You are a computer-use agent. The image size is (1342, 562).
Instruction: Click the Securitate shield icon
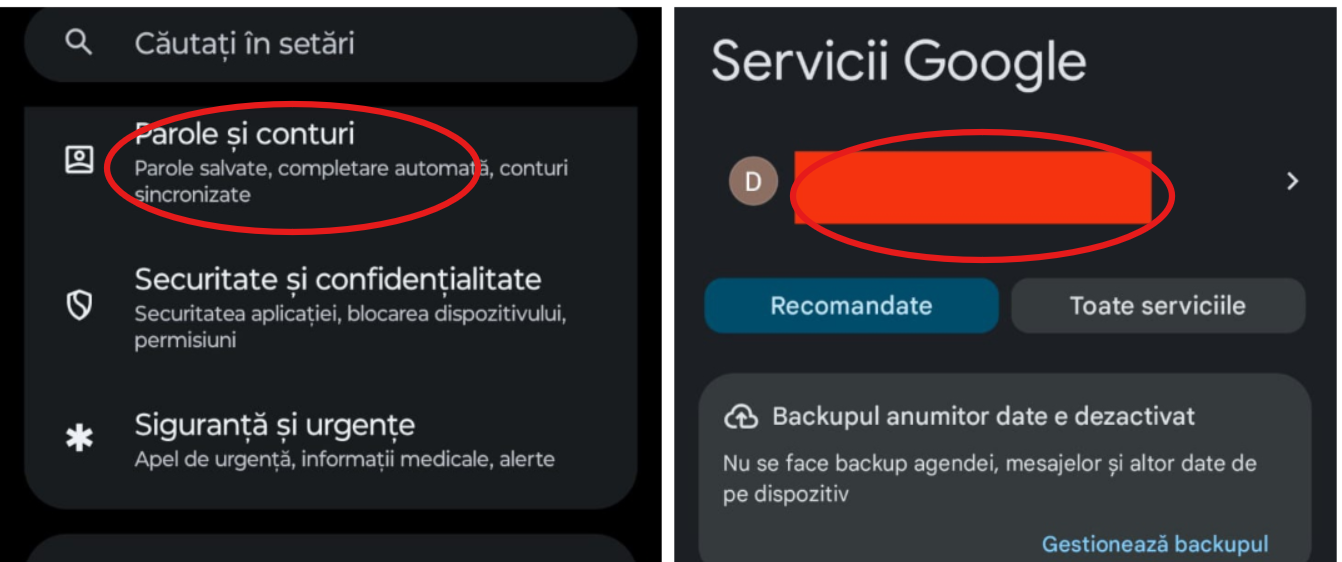[79, 306]
